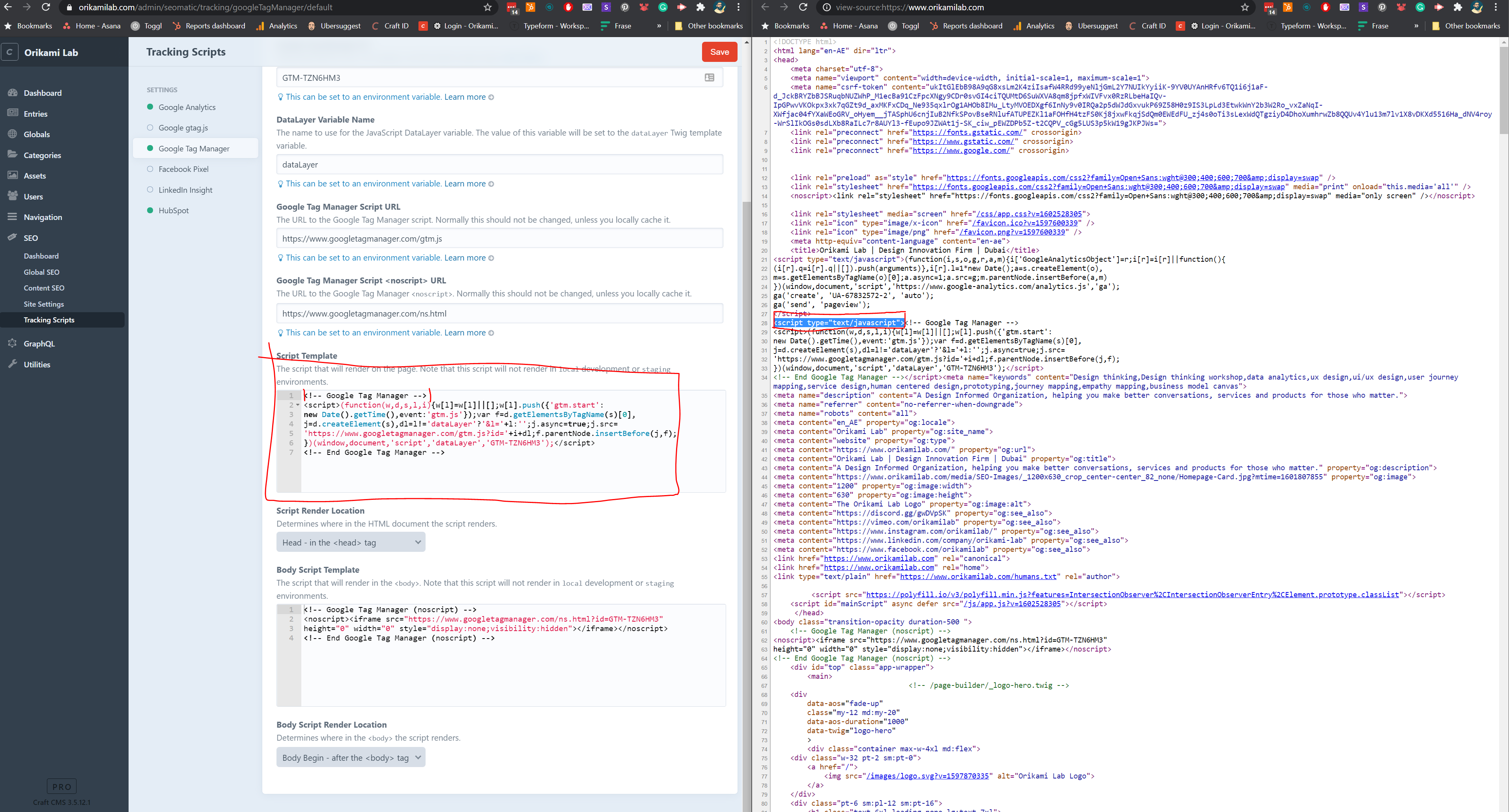The height and width of the screenshot is (812, 1509).
Task: Select Google Tag Manager tracking setting
Action: 196,148
